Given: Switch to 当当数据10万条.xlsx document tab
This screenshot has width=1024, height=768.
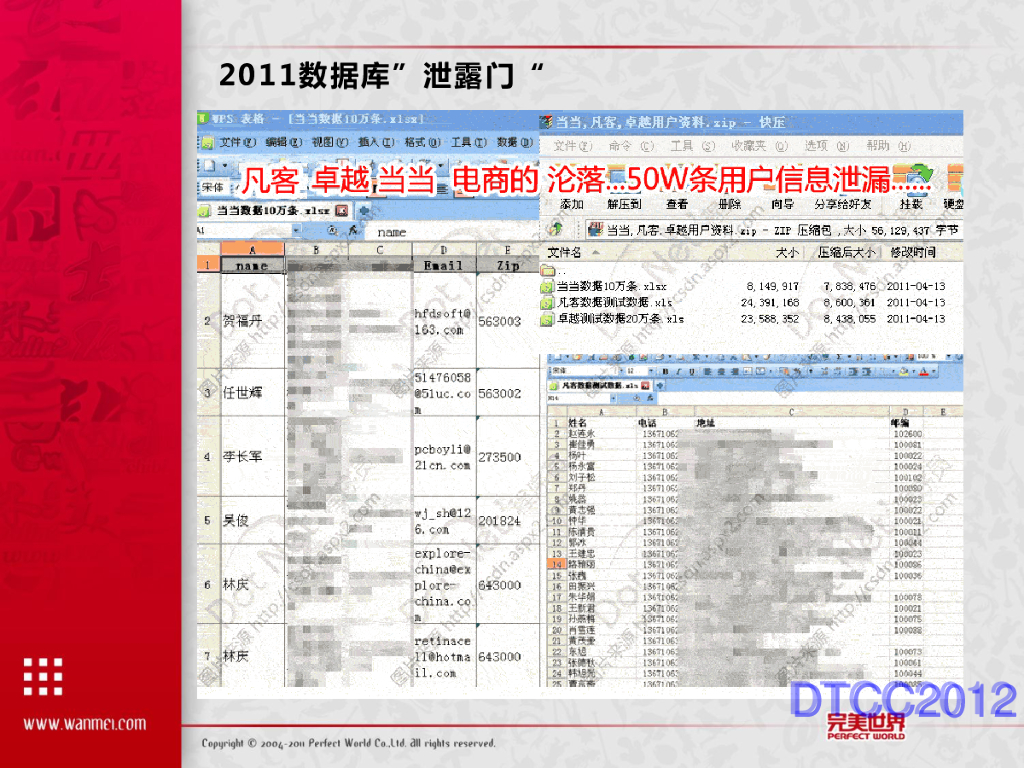Looking at the screenshot, I should pyautogui.click(x=273, y=211).
